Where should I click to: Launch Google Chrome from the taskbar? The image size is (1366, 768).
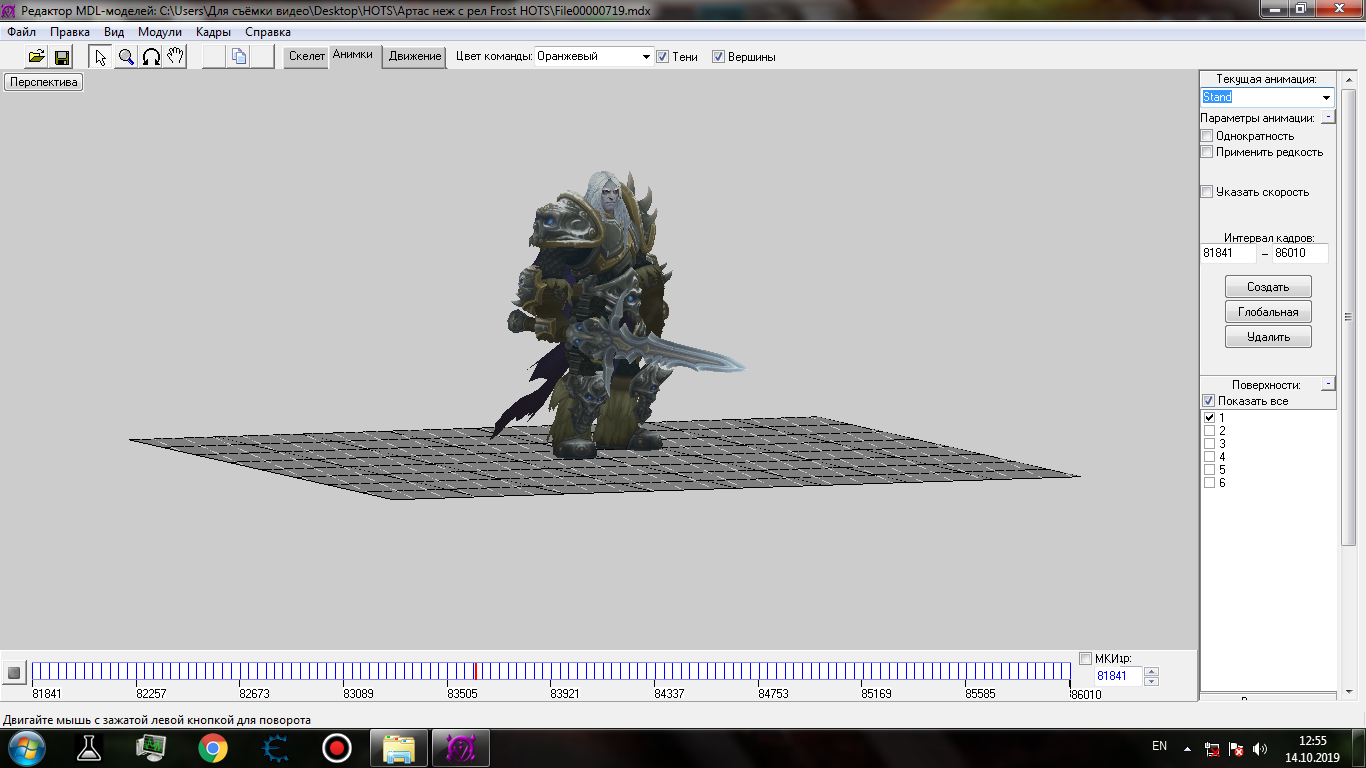(212, 748)
